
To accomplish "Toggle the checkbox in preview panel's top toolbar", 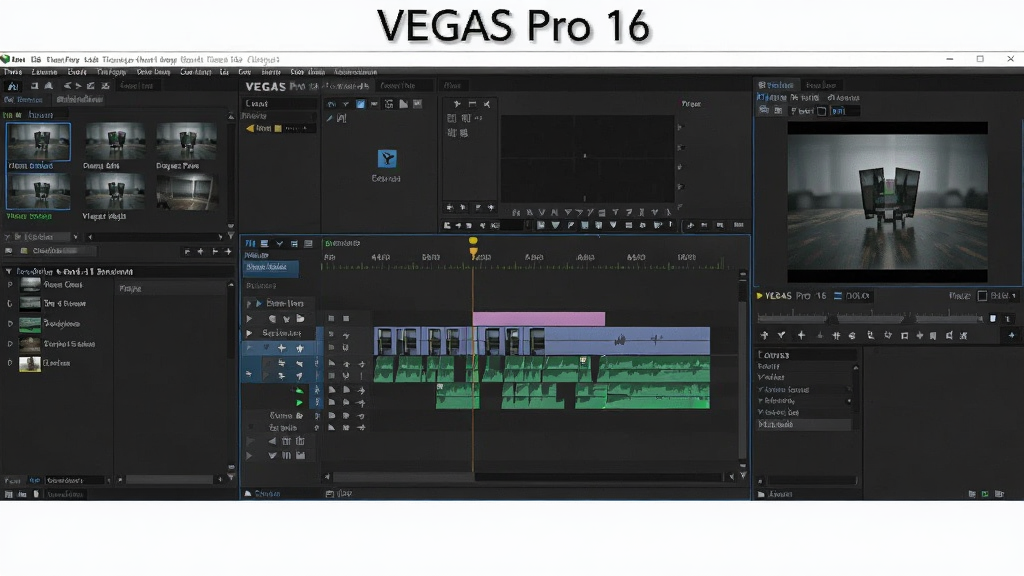I will pos(822,111).
